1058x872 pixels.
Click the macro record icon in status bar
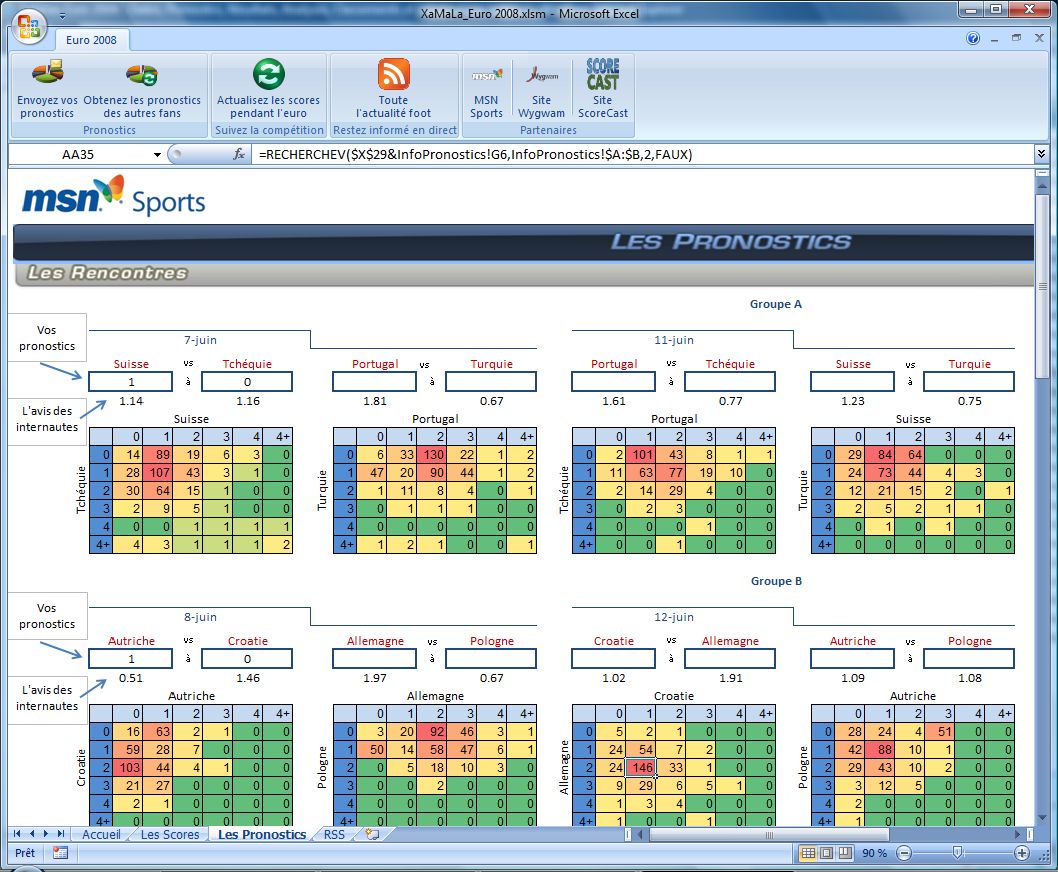[x=60, y=853]
